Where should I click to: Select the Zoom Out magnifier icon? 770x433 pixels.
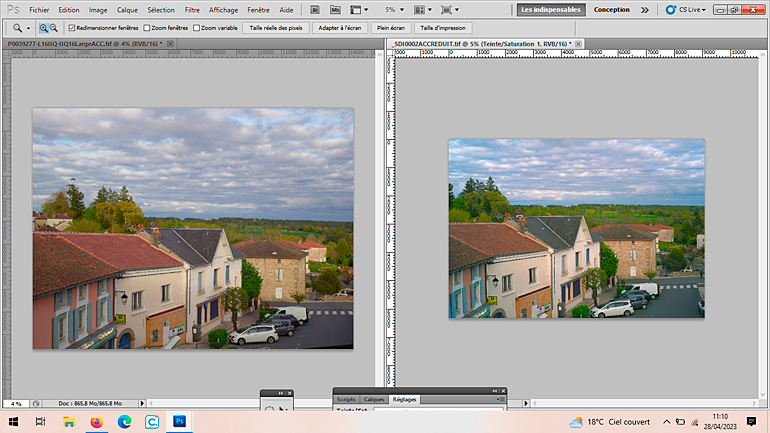[x=54, y=28]
